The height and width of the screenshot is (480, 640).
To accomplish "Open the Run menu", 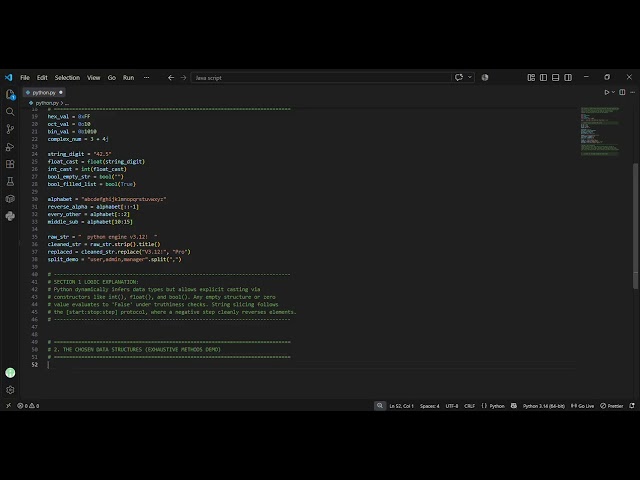I will [x=129, y=78].
